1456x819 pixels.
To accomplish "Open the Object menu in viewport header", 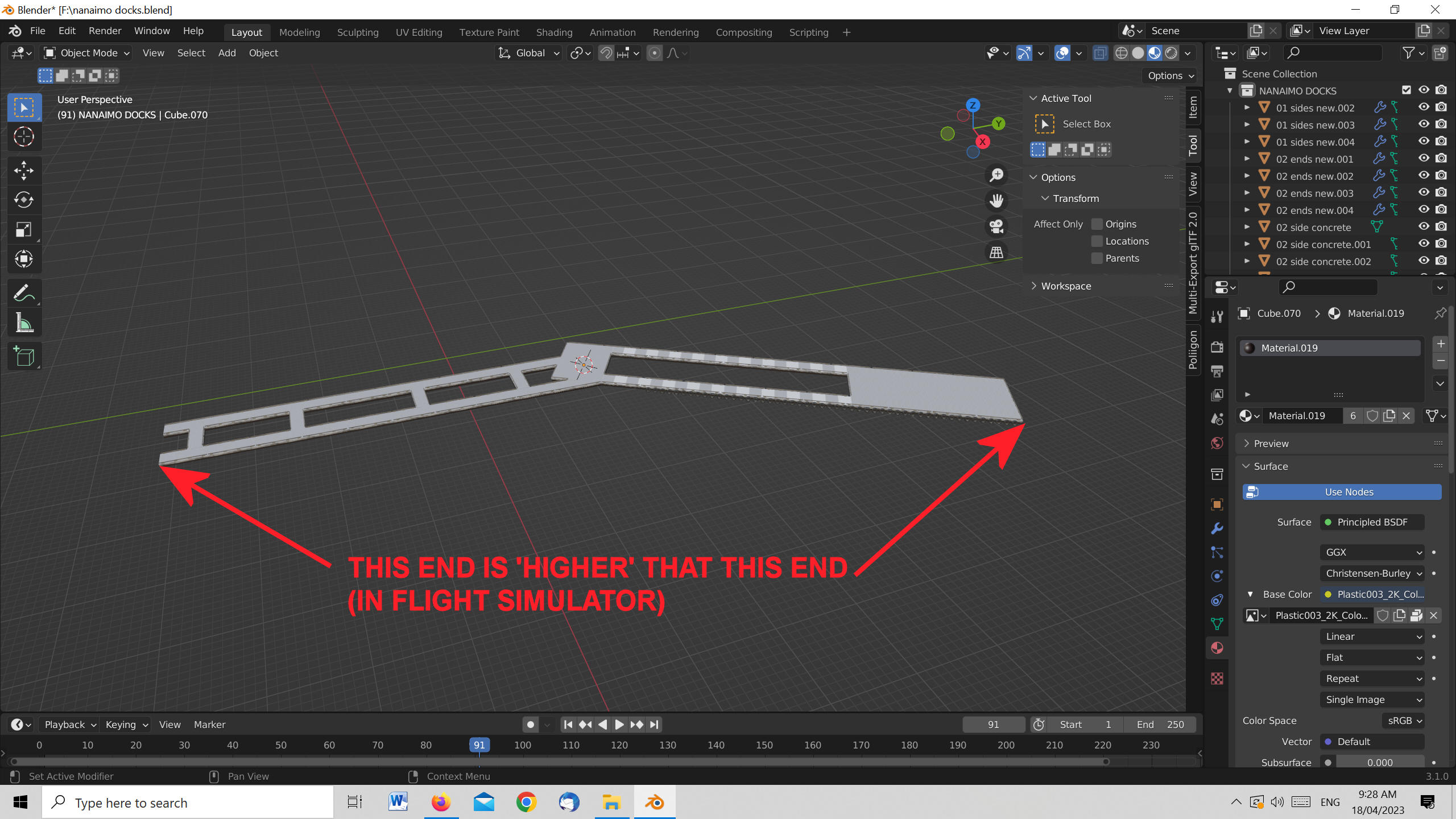I will click(263, 53).
